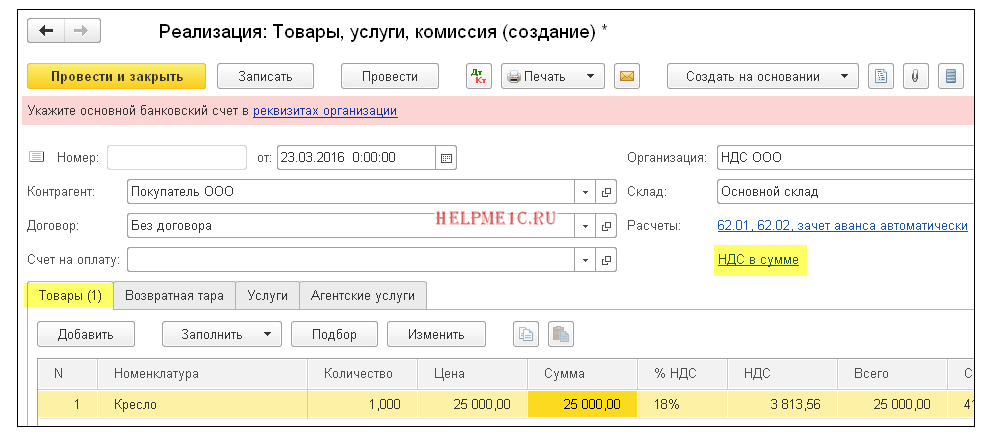This screenshot has width=990, height=445.
Task: Click the list icon after the paperclip
Action: 951,76
